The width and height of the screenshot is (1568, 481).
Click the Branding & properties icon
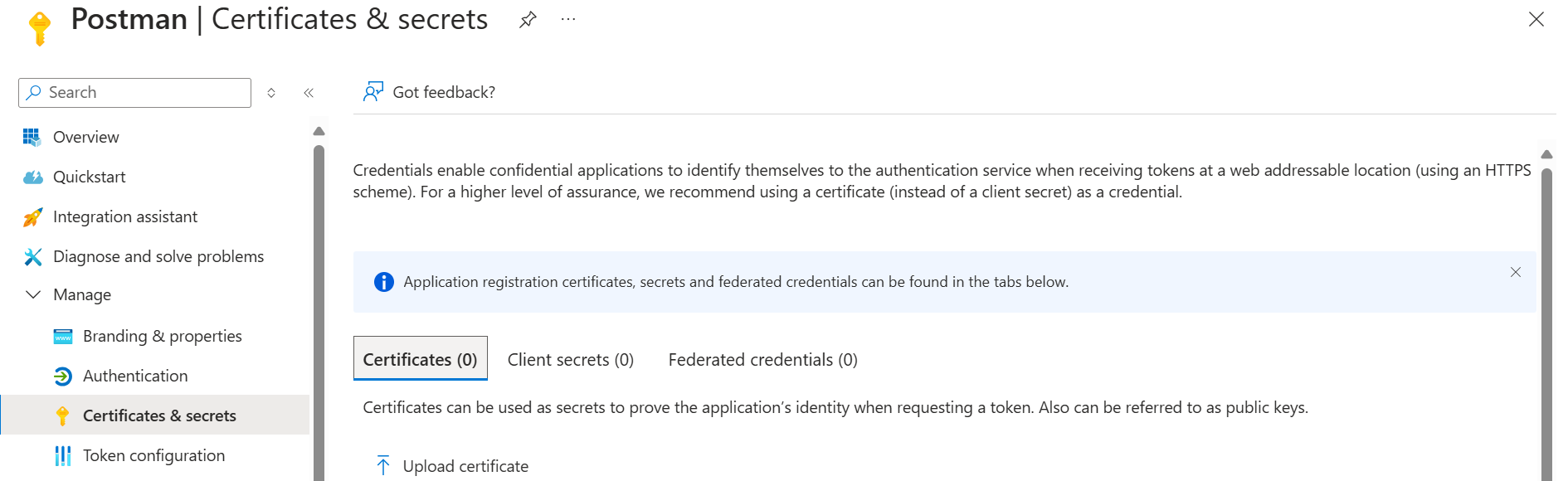pos(63,336)
